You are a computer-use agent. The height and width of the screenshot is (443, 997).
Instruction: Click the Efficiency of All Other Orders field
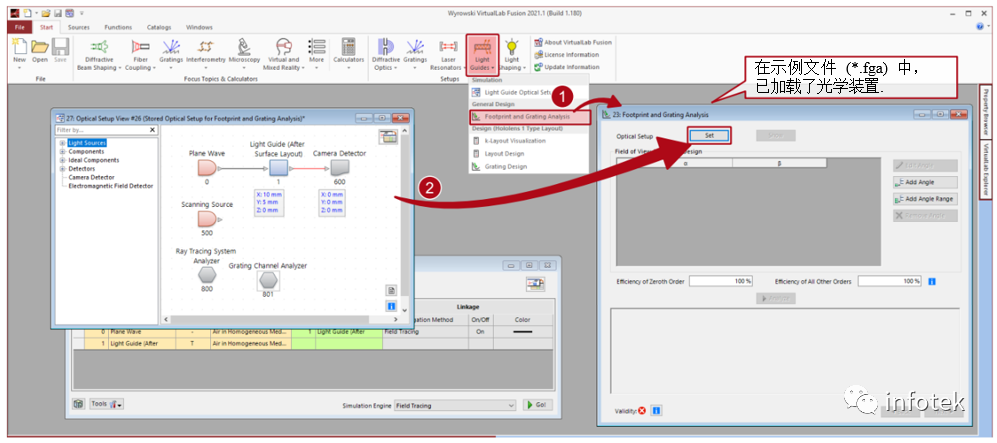[x=890, y=281]
